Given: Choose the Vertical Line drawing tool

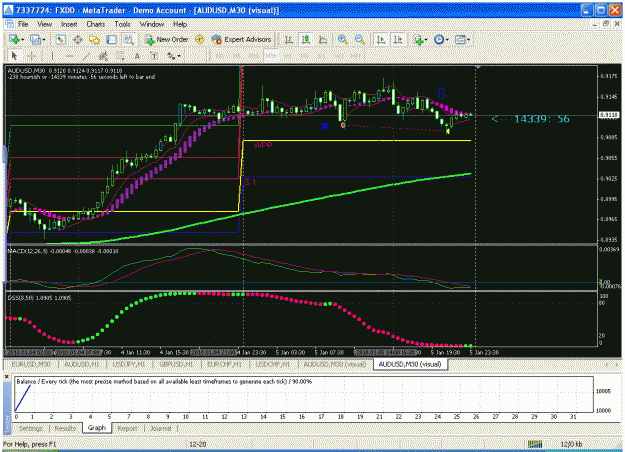Looking at the screenshot, I should (52, 56).
